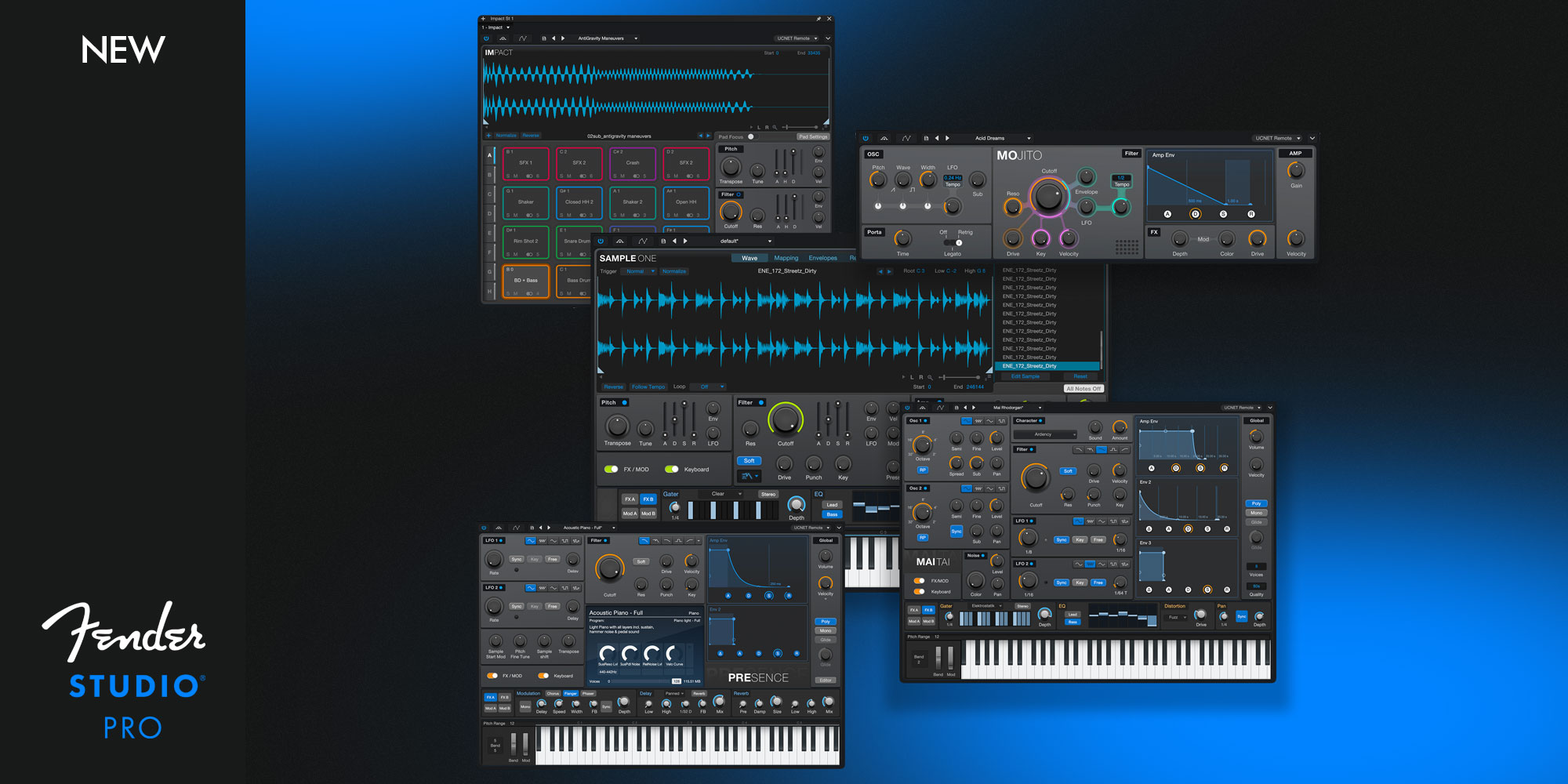Disable the FX / MOD switch in Sample One
This screenshot has width=1568, height=784.
(x=612, y=470)
